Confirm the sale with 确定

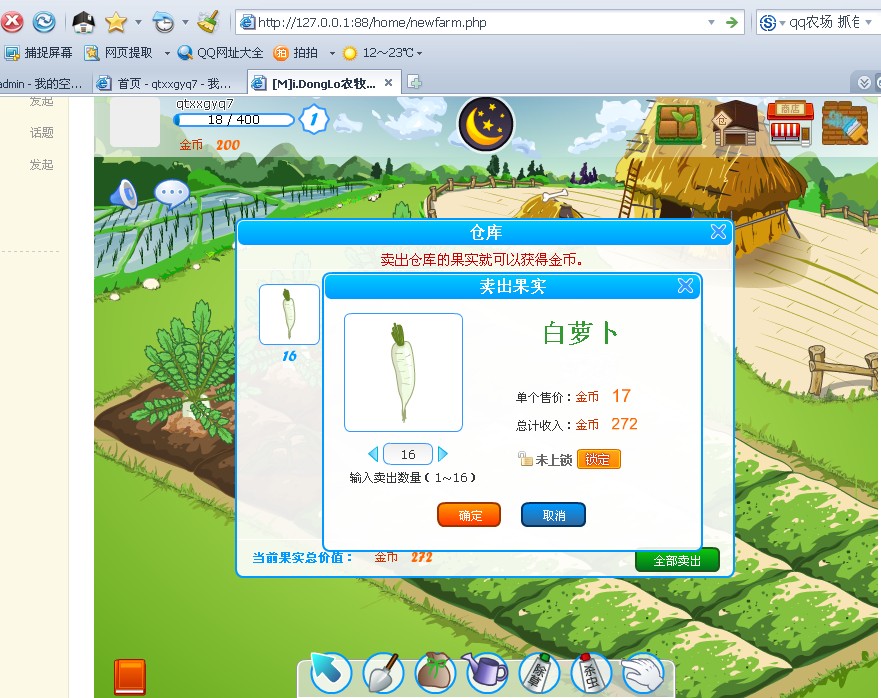469,515
